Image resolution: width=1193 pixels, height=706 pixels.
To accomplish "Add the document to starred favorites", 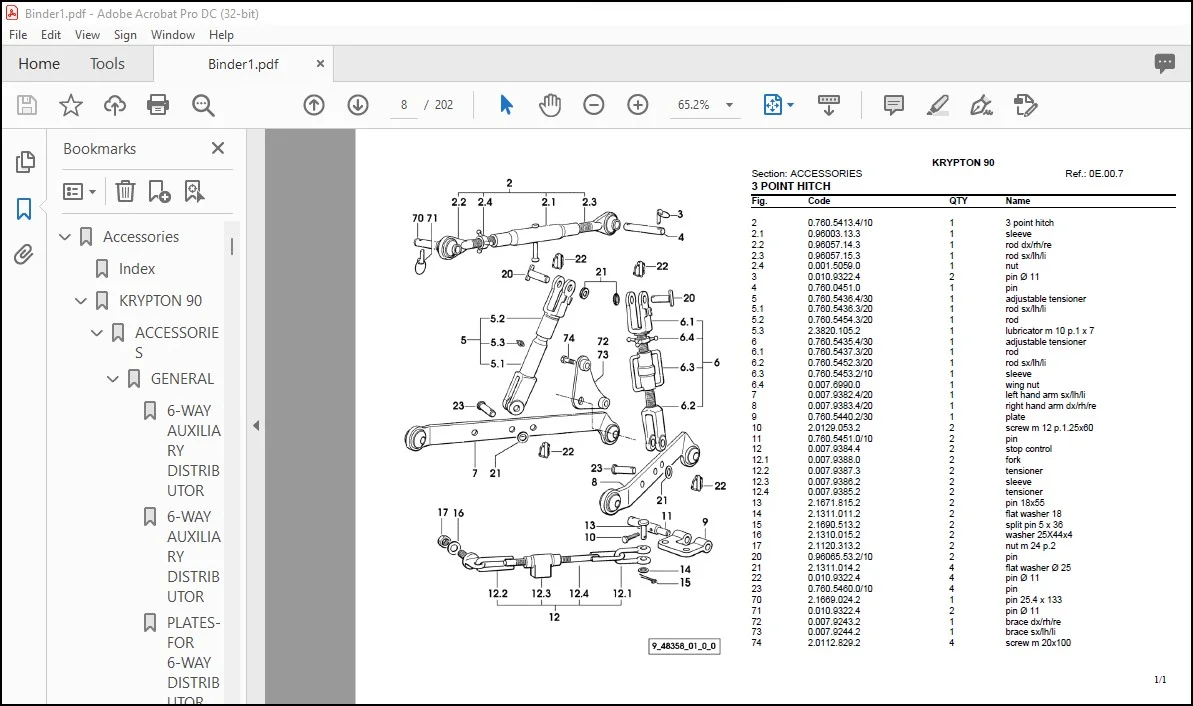I will coord(71,105).
